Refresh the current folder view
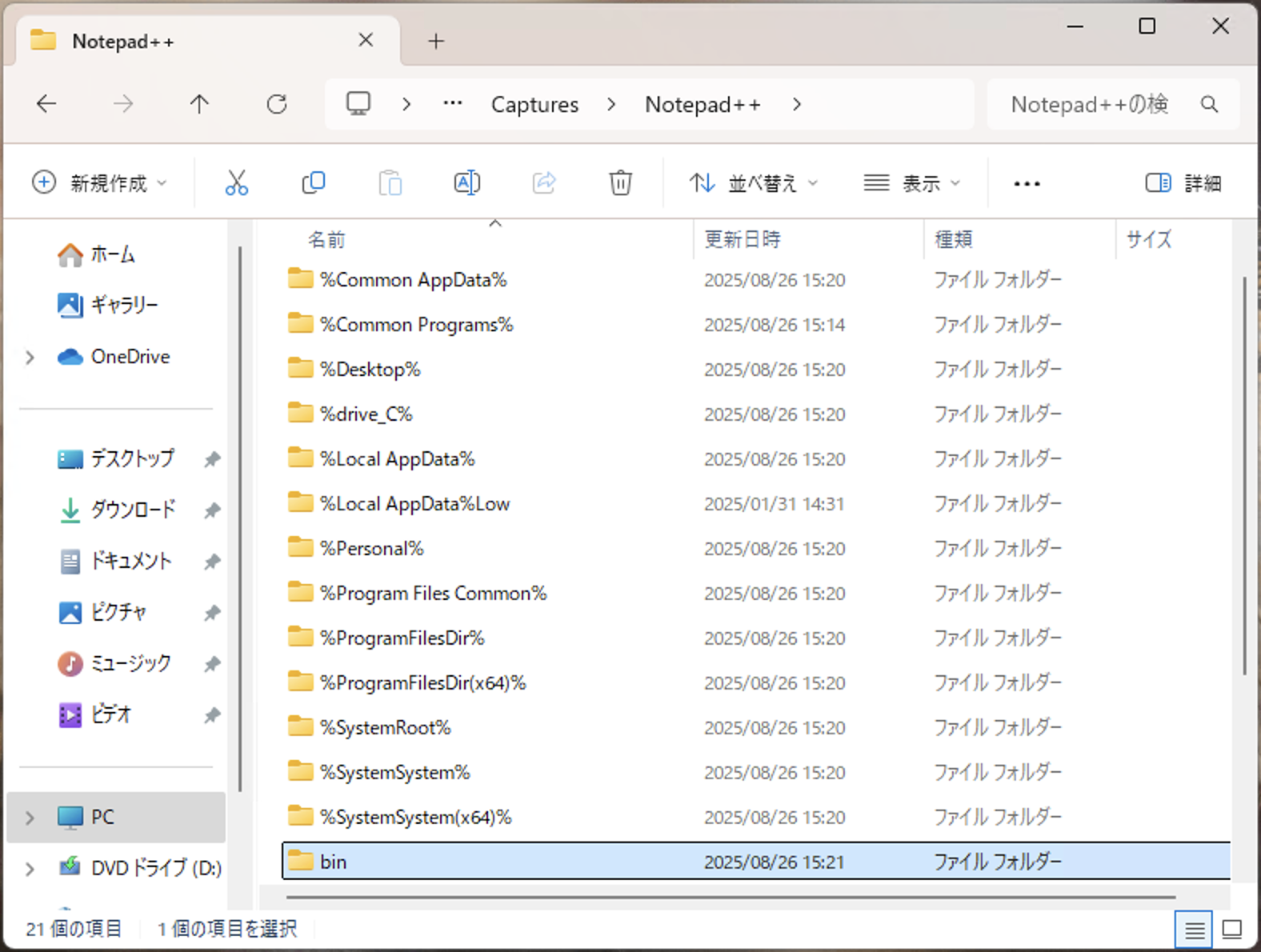The height and width of the screenshot is (952, 1261). [x=277, y=104]
